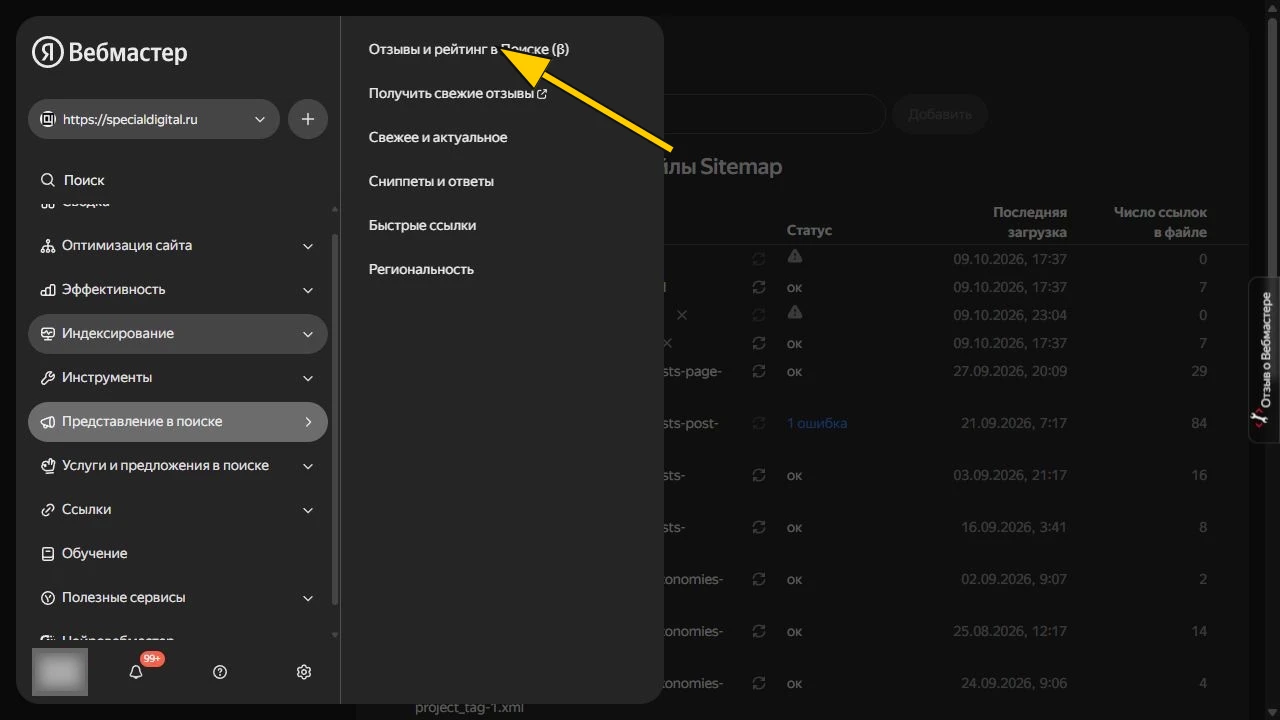
Task: Click the Yandex Webmaster logo
Action: tap(110, 53)
